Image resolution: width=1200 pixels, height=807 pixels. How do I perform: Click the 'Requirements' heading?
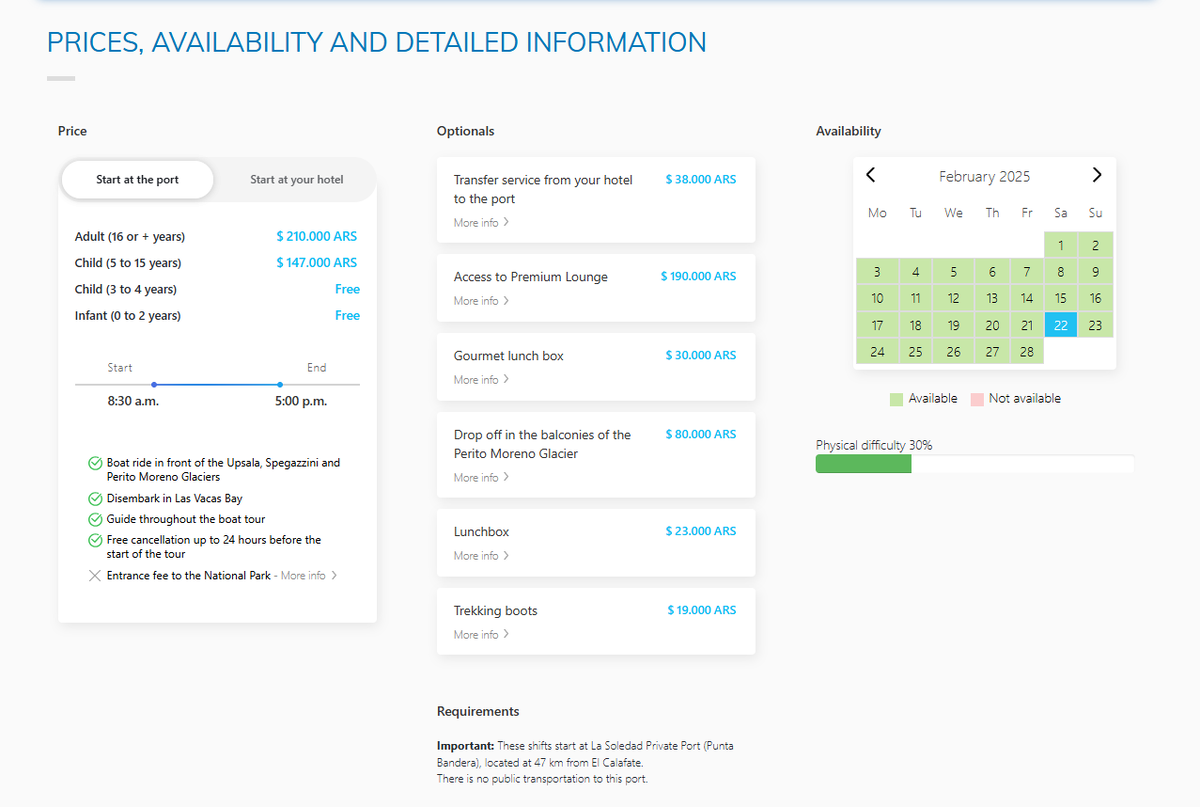coord(478,712)
